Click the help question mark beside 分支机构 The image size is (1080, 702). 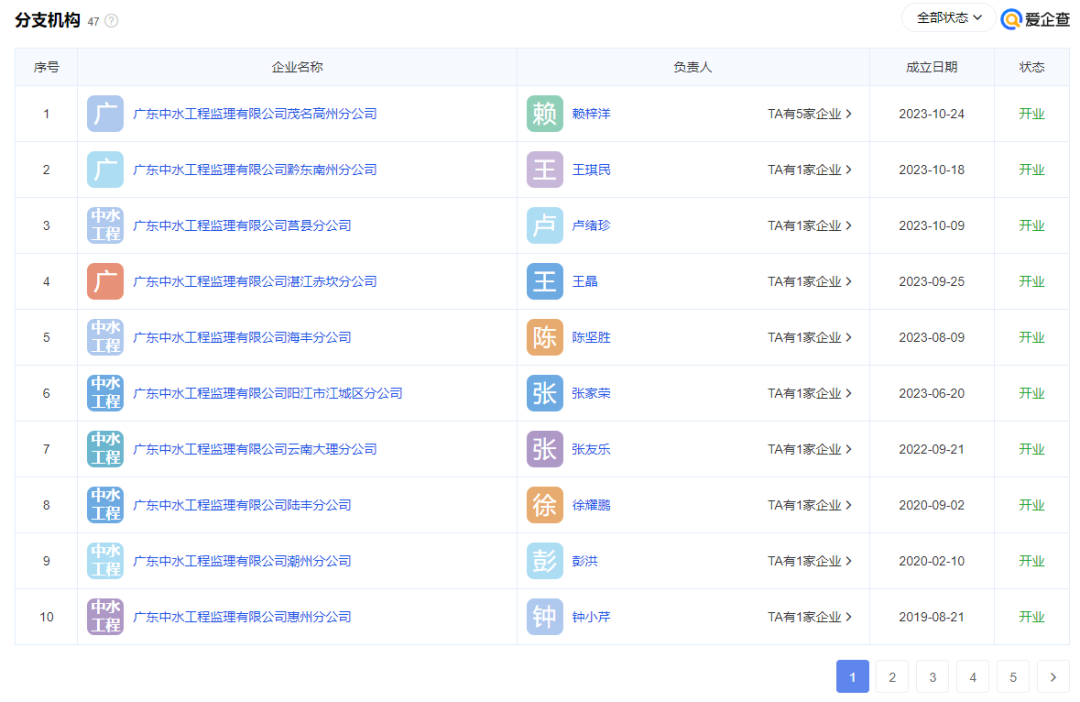(x=111, y=21)
